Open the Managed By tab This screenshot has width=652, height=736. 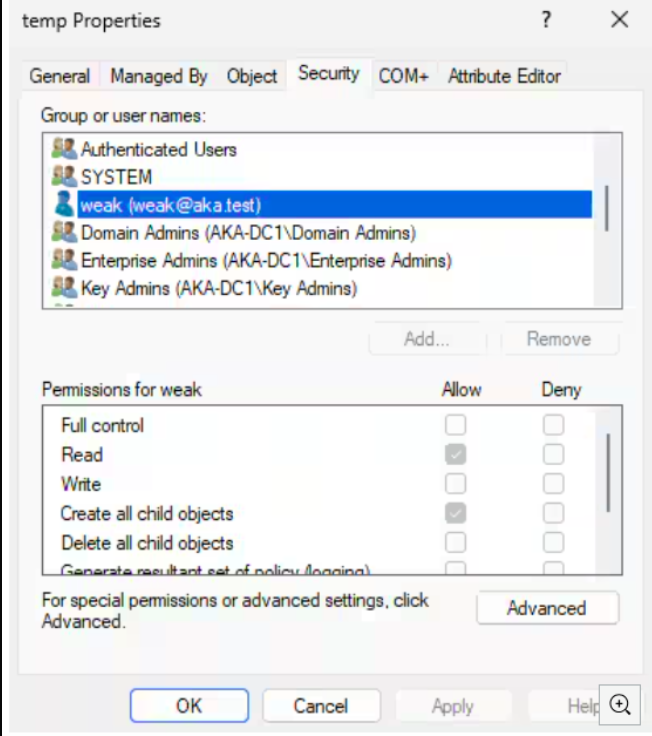[x=158, y=76]
